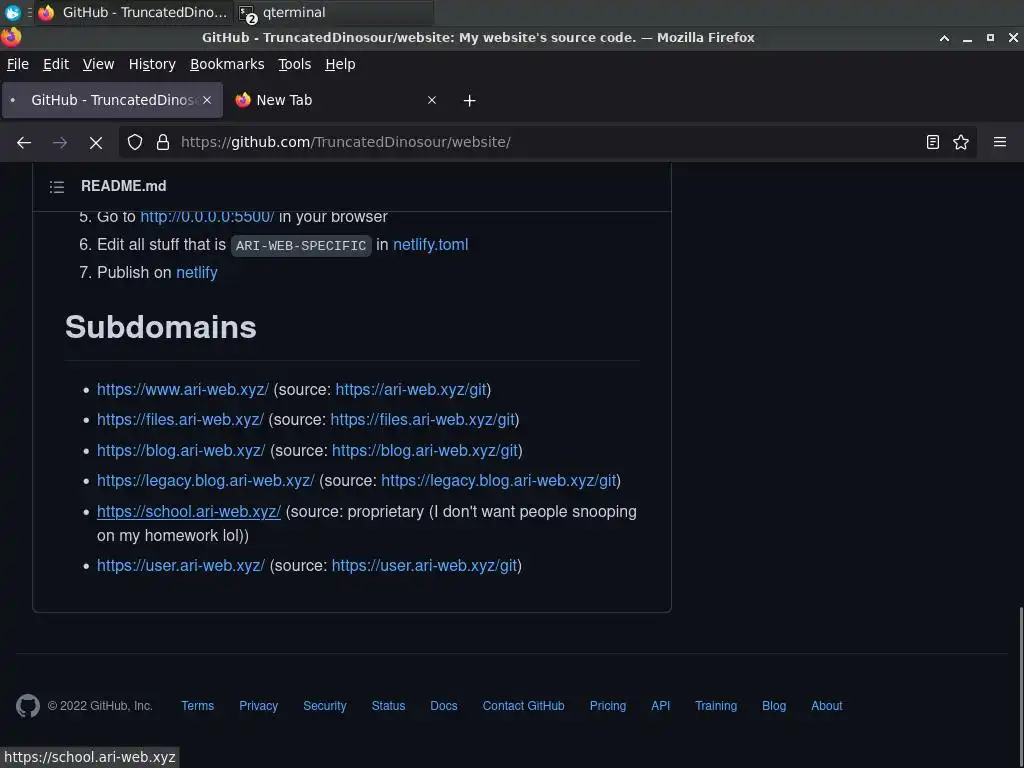Open the About footer link
This screenshot has width=1024, height=768.
click(826, 706)
